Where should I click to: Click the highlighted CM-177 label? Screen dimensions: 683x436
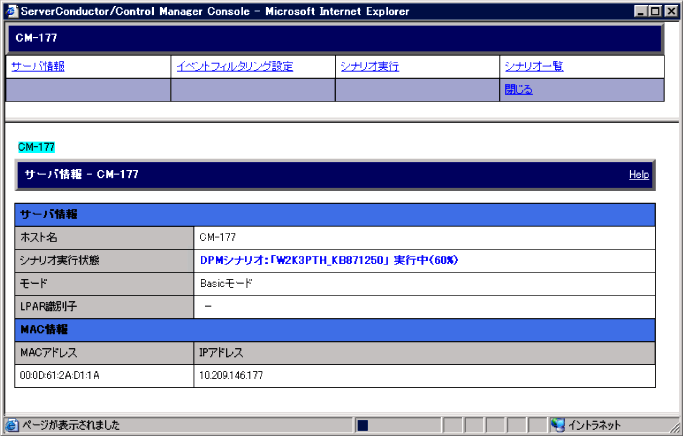click(36, 147)
